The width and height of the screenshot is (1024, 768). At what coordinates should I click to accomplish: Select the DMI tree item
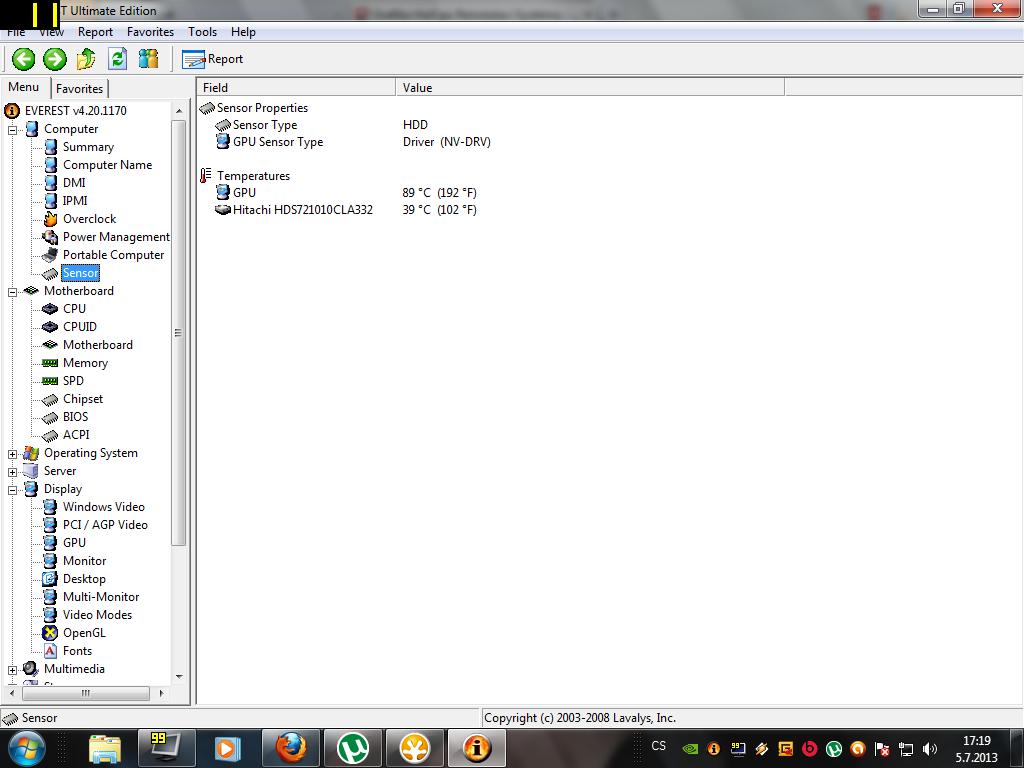74,183
